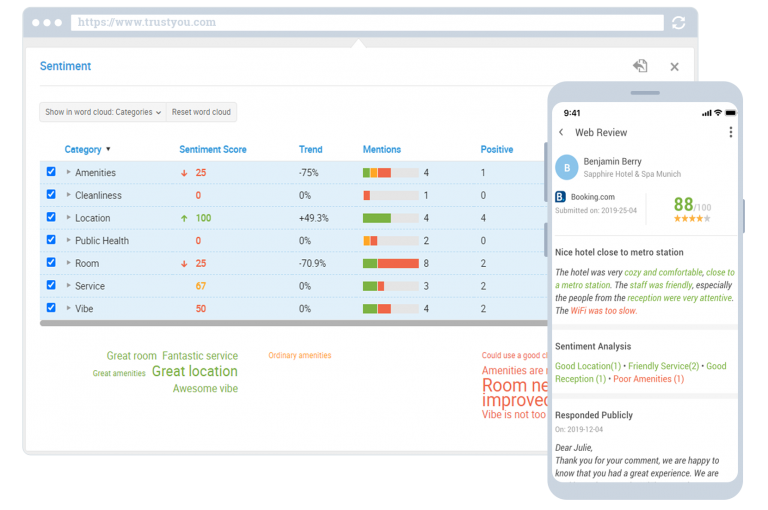Click the Reset word cloud button
Viewport: 768px width, 510px height.
click(x=201, y=112)
